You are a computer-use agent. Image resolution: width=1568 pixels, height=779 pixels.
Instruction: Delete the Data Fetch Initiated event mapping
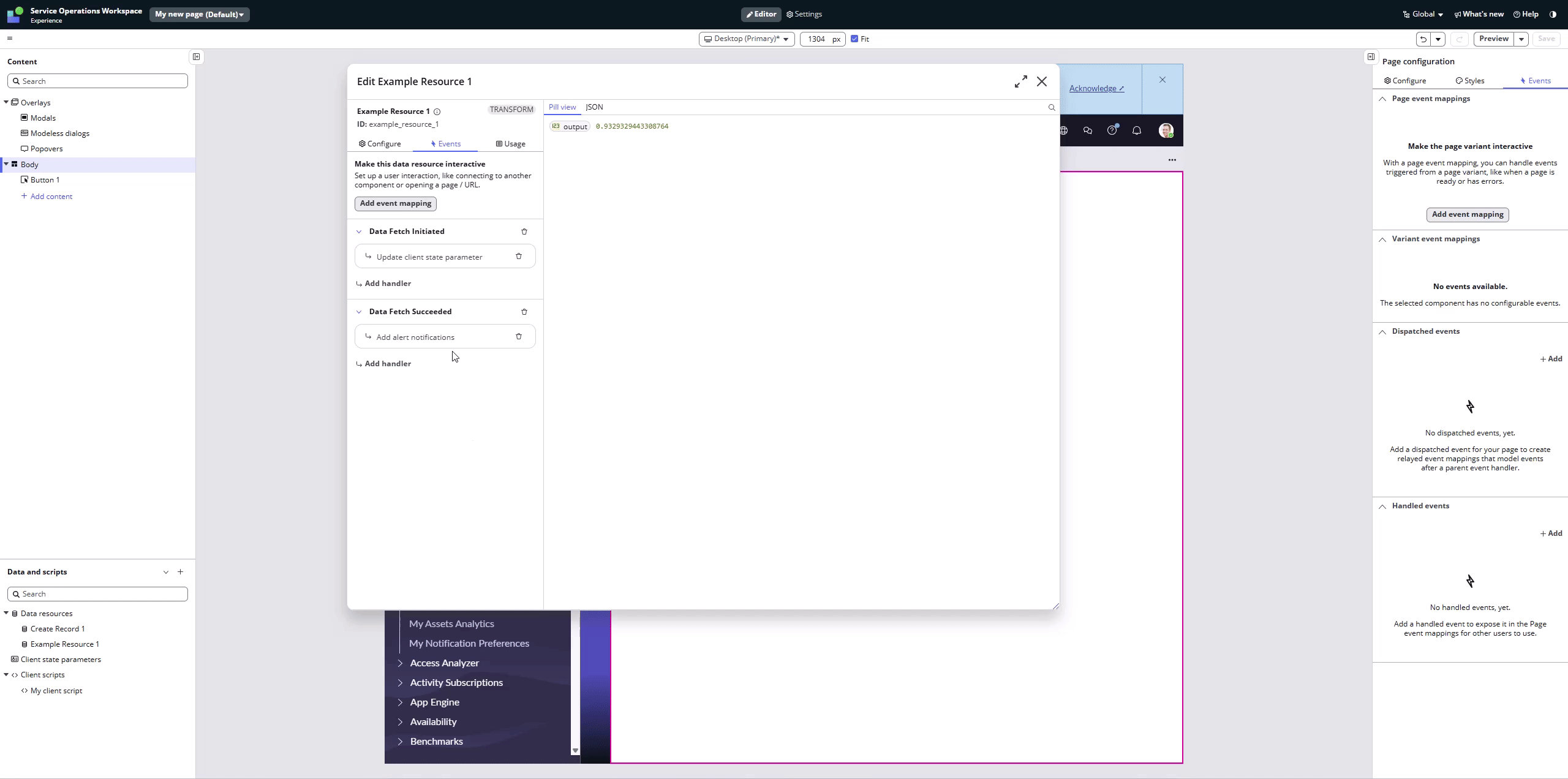click(524, 231)
